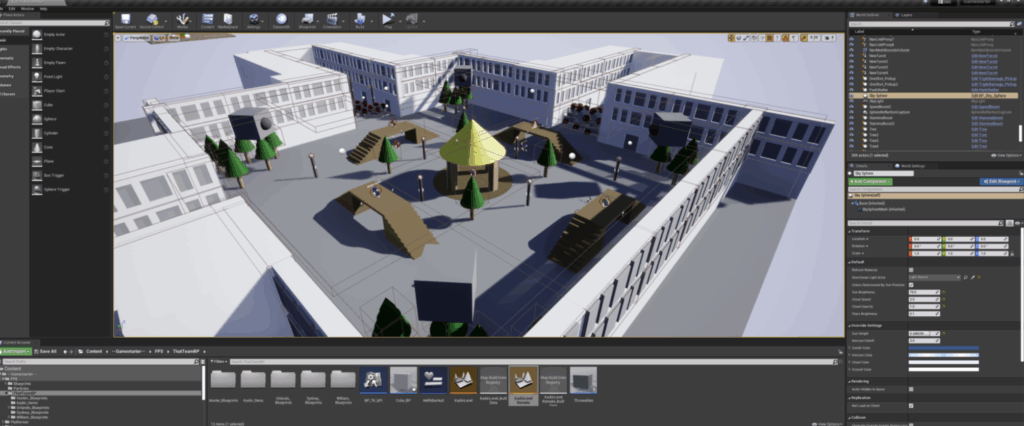Image resolution: width=1024 pixels, height=426 pixels.
Task: Open the Cinematics toolbar icon
Action: 332,20
